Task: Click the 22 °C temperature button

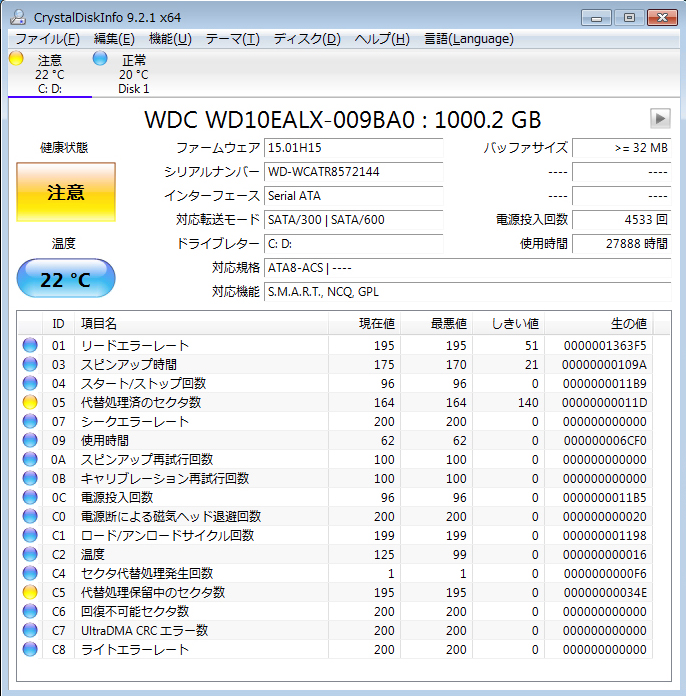Action: 66,279
